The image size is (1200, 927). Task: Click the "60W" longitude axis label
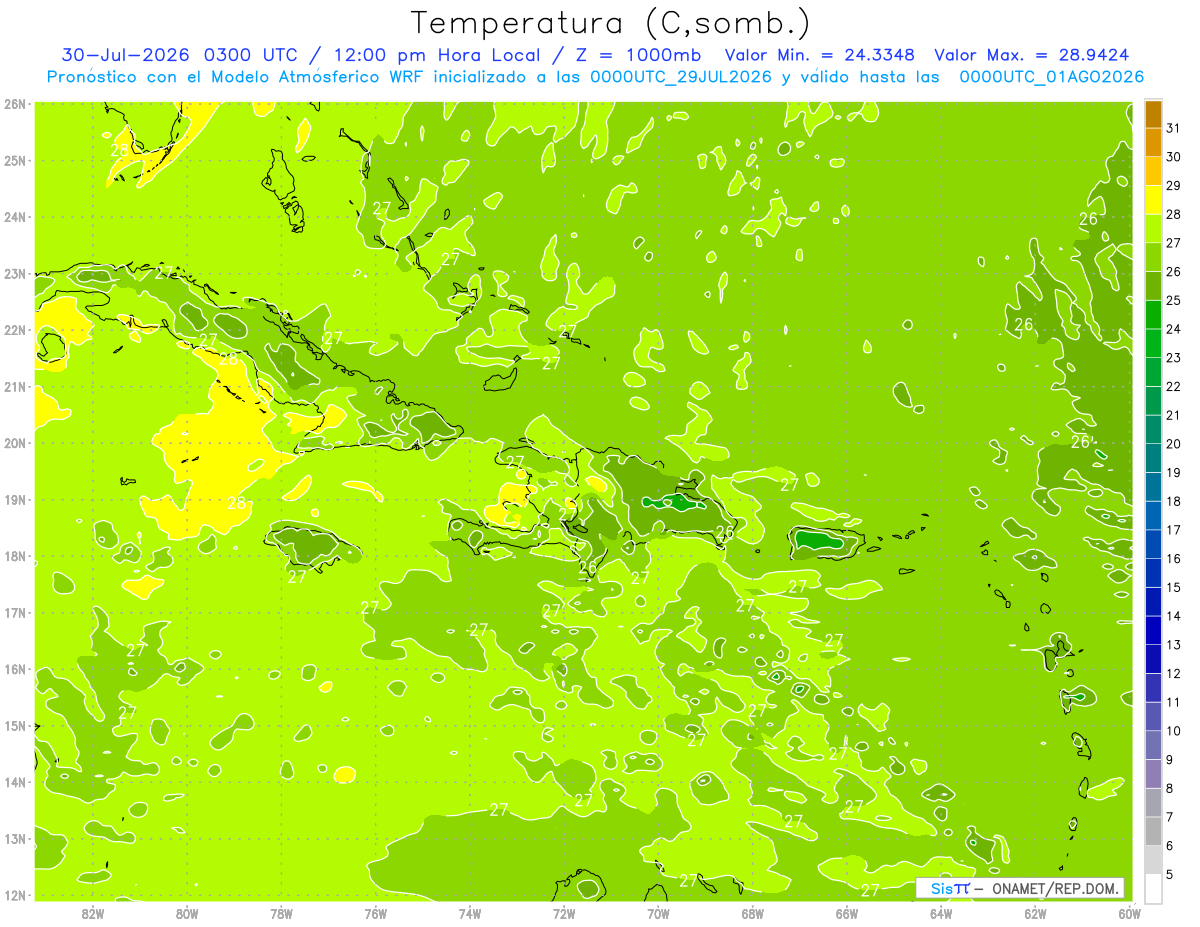[1129, 912]
